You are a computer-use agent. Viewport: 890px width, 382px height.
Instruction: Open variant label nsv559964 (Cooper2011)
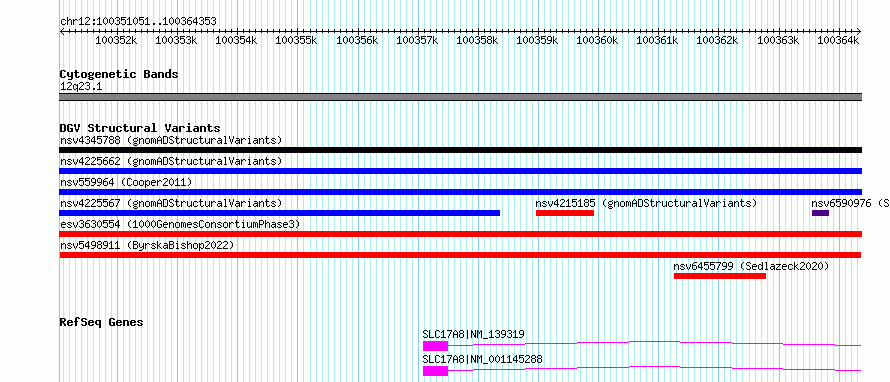click(126, 182)
